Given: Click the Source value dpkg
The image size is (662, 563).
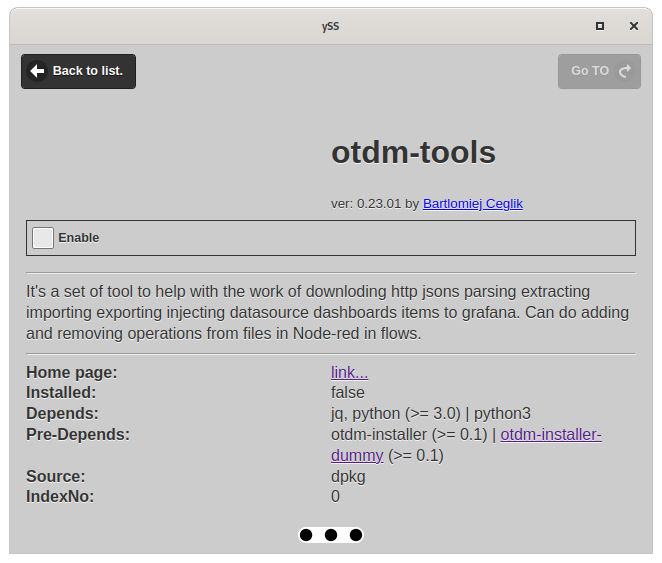Looking at the screenshot, I should tap(348, 477).
